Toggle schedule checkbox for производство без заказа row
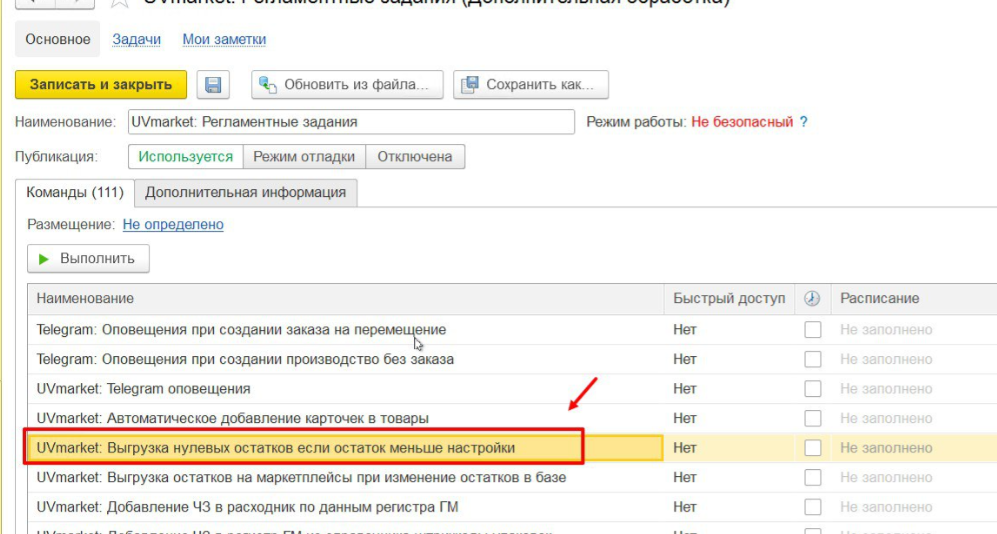The height and width of the screenshot is (534, 997). [x=813, y=359]
